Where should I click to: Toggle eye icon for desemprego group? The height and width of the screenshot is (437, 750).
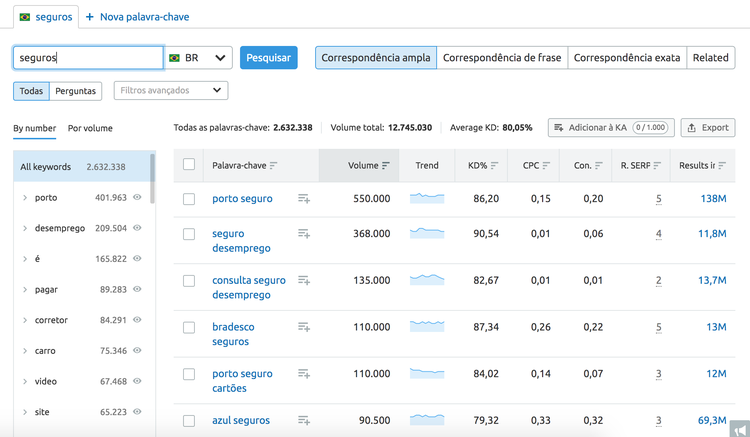[x=137, y=228]
